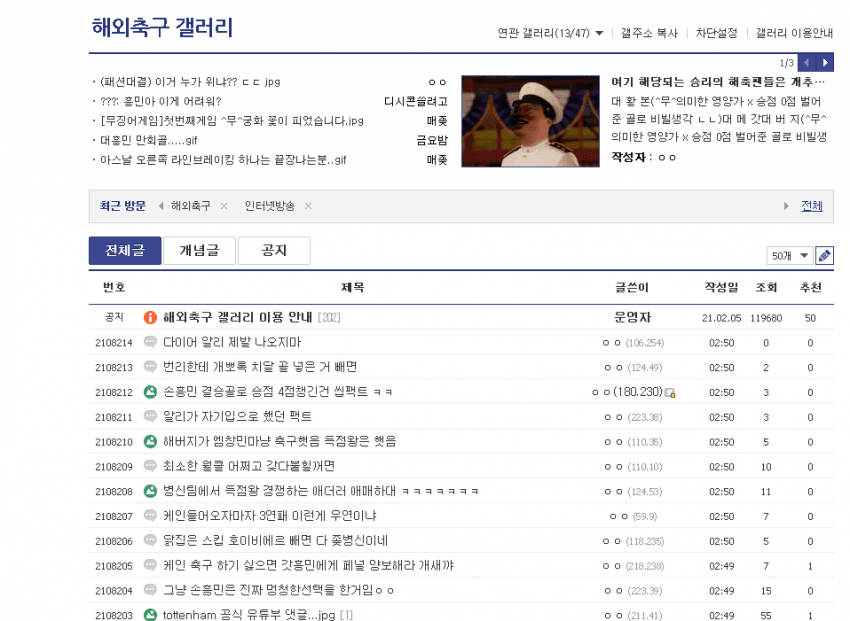This screenshot has width=850, height=621.
Task: Click speech bubble icon of post 2108214
Action: pos(150,342)
